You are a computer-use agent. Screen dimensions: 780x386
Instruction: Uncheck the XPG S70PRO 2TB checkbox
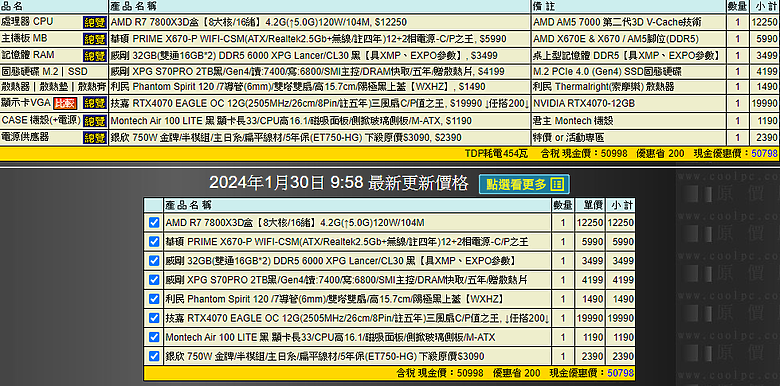[x=154, y=280]
